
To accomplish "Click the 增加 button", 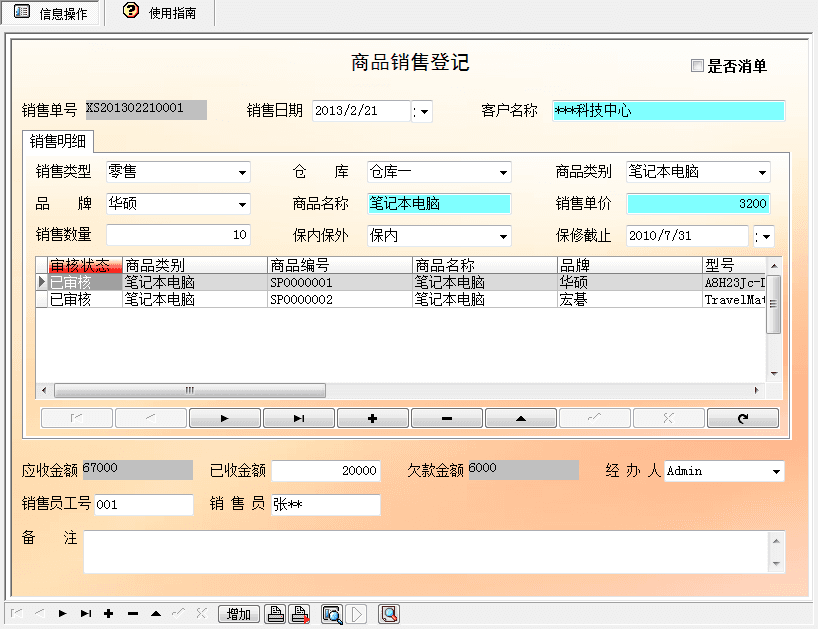I will (x=239, y=614).
